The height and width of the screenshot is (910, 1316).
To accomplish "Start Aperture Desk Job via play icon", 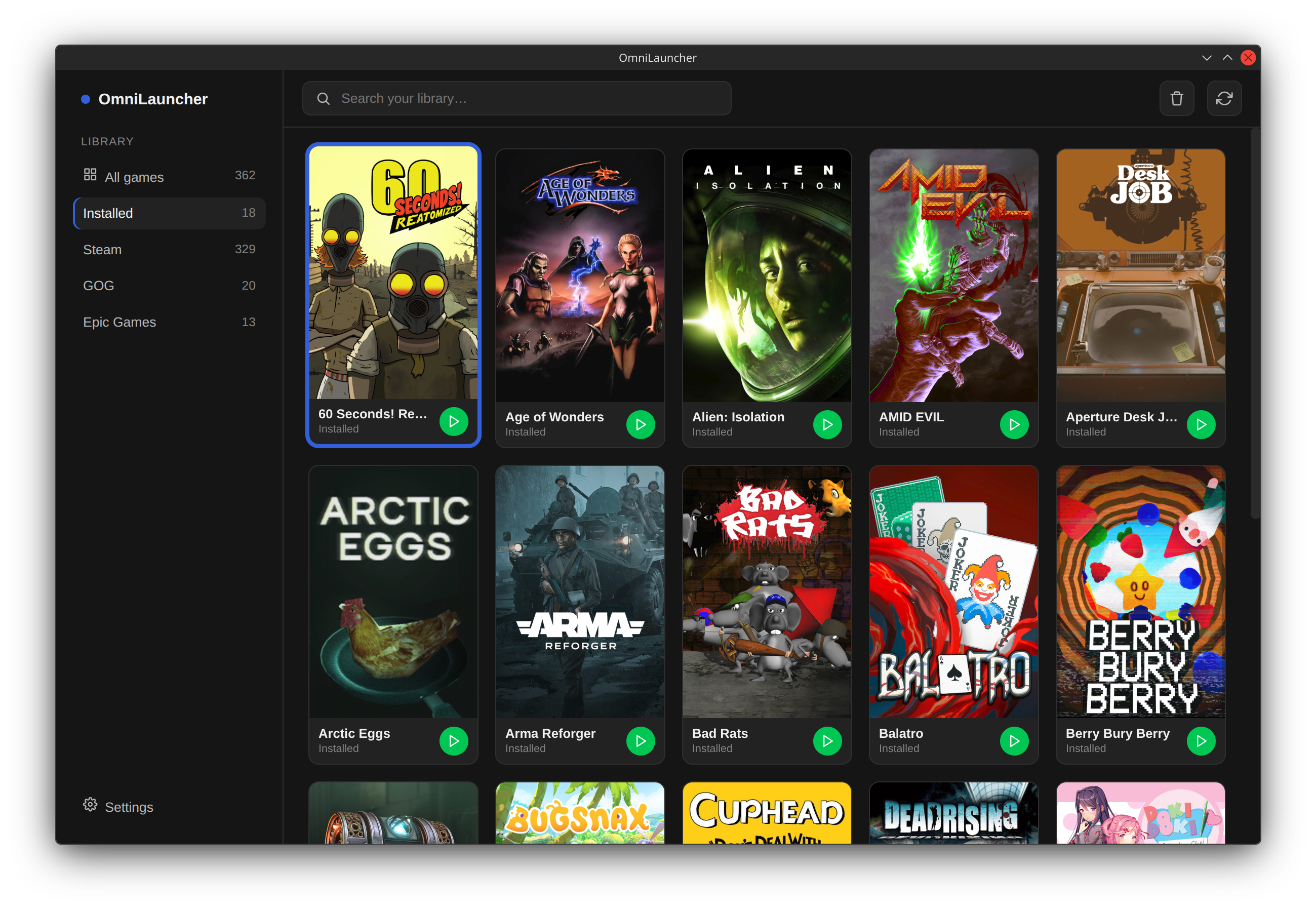I will point(1202,425).
